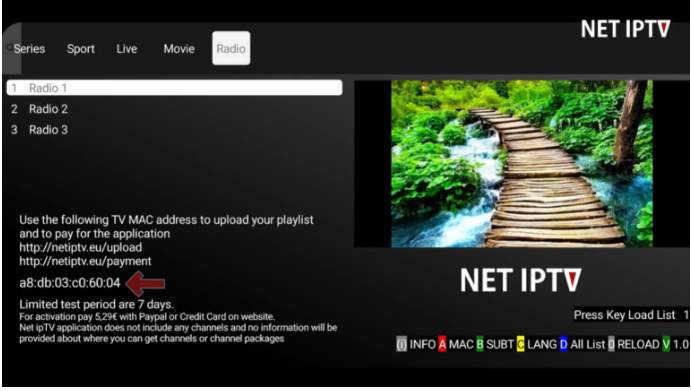The height and width of the screenshot is (391, 691).
Task: Click the forest boardwalk preview image
Action: tap(522, 164)
